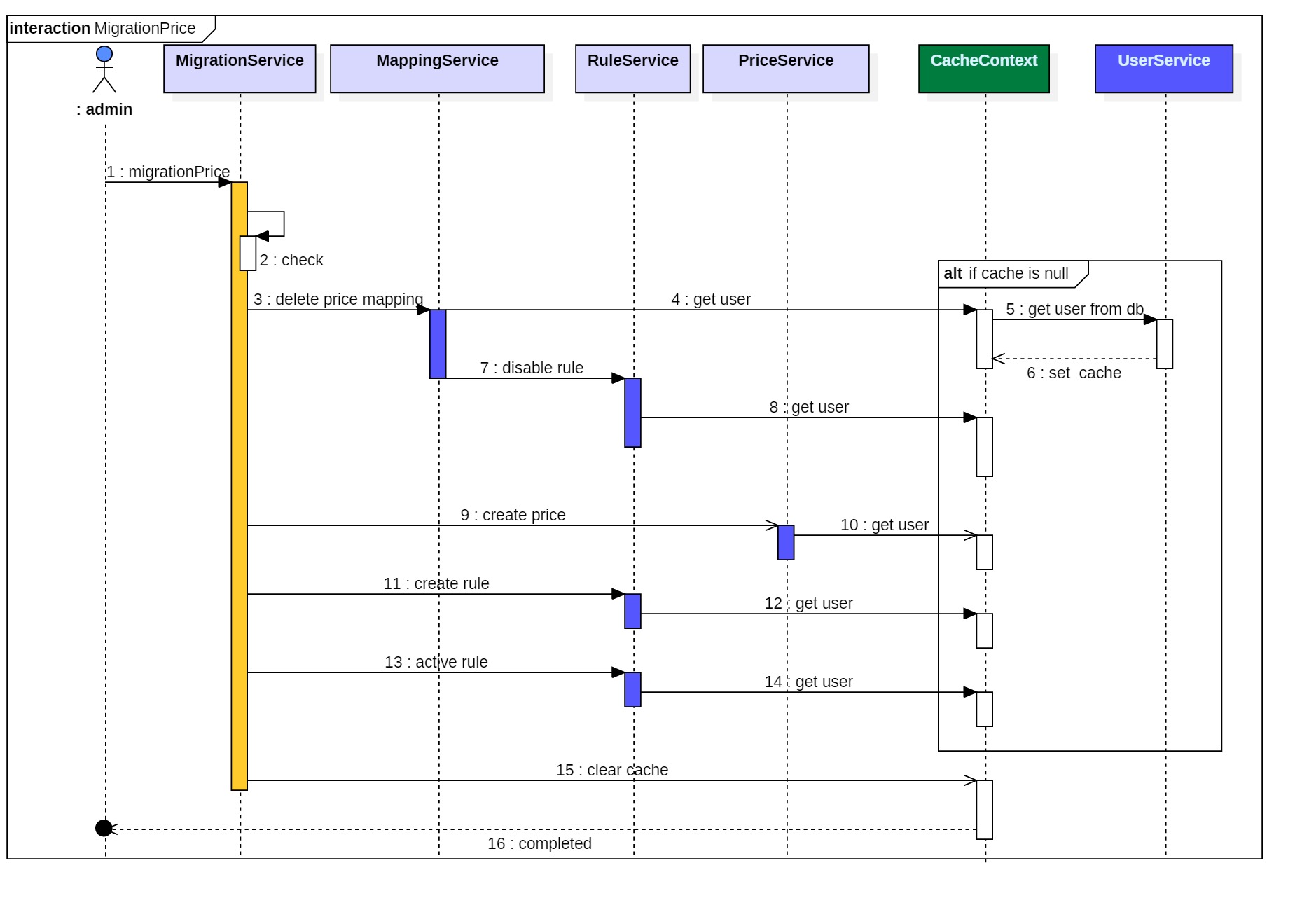This screenshot has height=912, width=1316.
Task: Click the PriceService lifeline header box
Action: (786, 69)
